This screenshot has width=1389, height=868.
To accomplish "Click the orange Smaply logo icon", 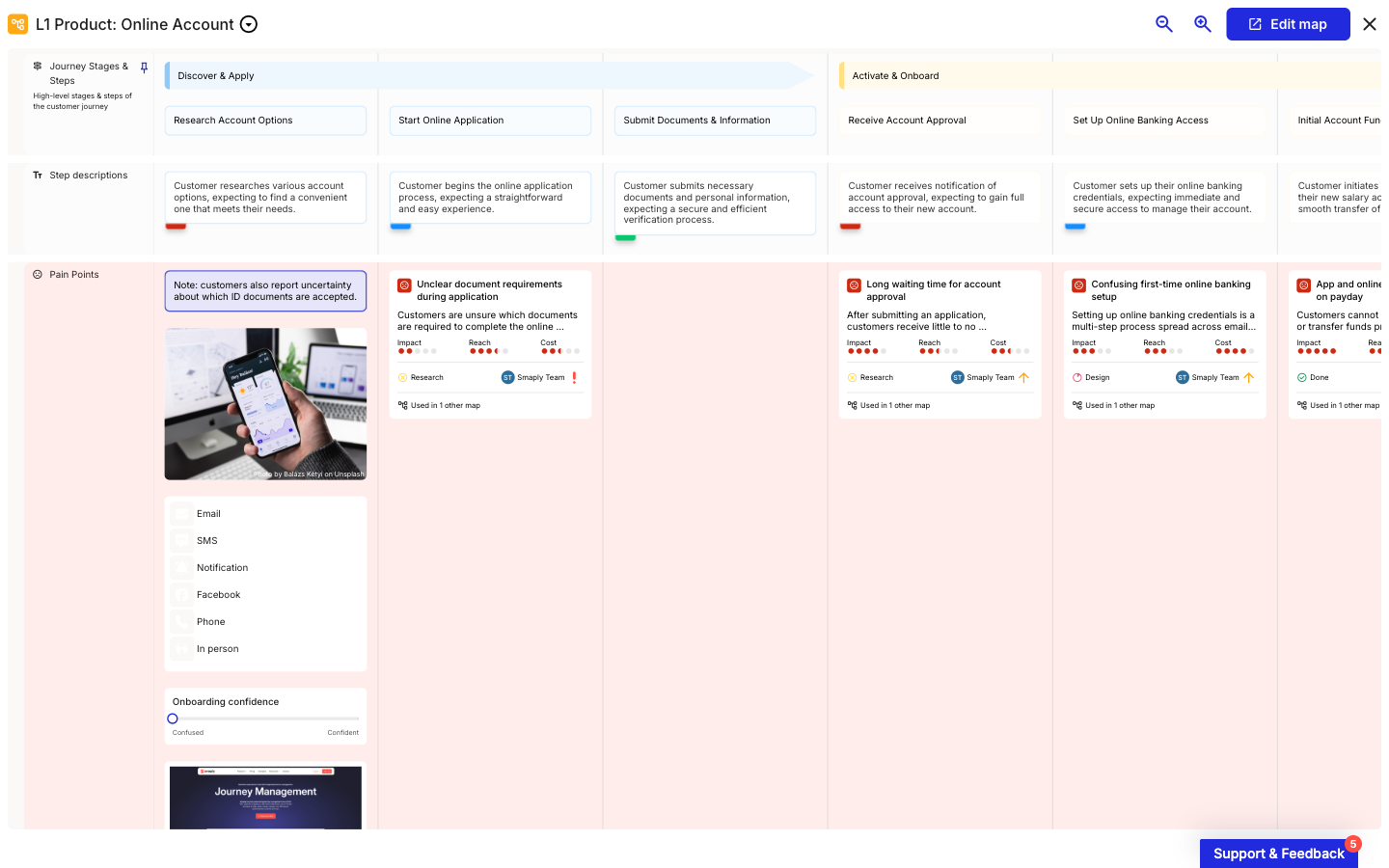I will [17, 24].
